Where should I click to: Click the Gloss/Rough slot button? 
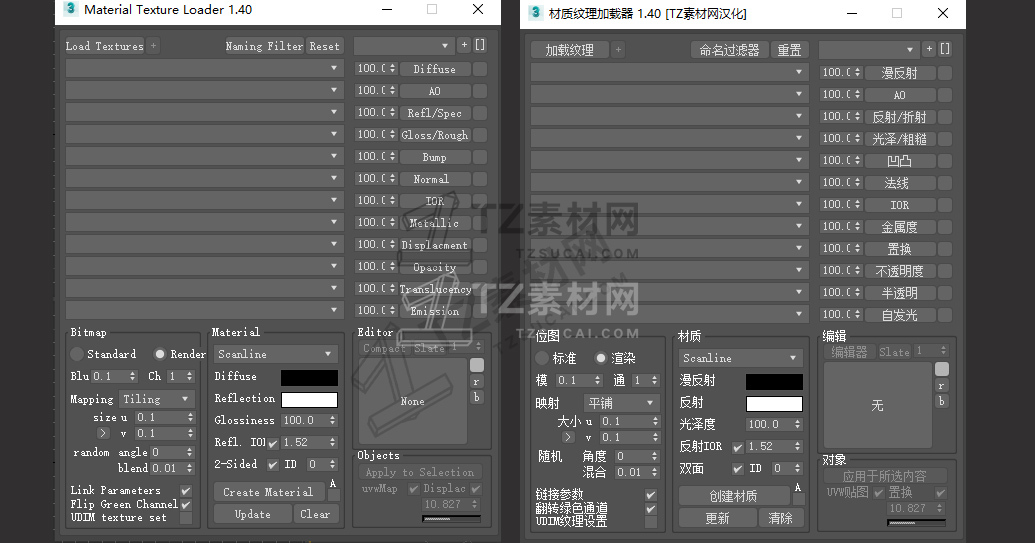coord(434,135)
